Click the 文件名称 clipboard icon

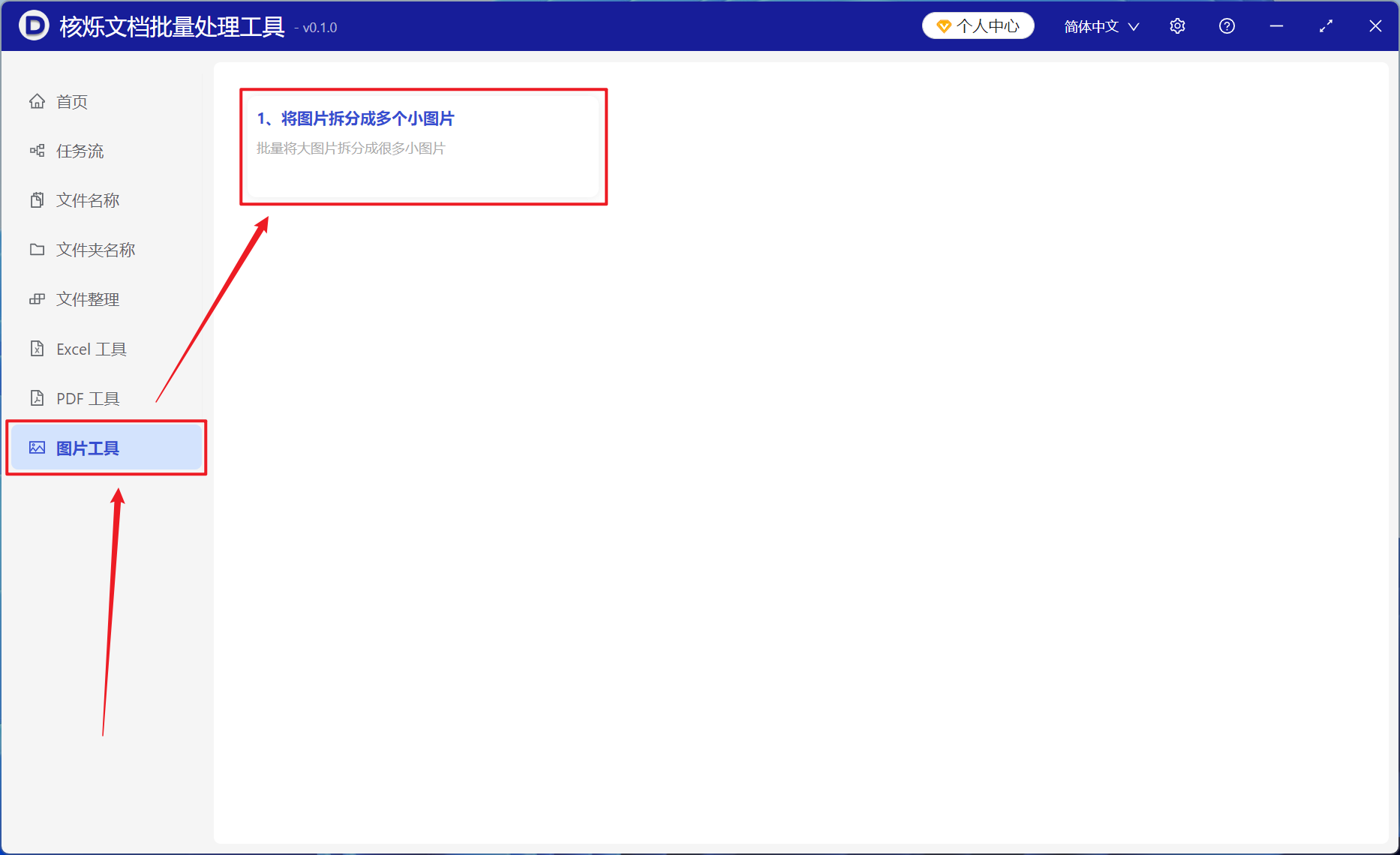point(37,200)
